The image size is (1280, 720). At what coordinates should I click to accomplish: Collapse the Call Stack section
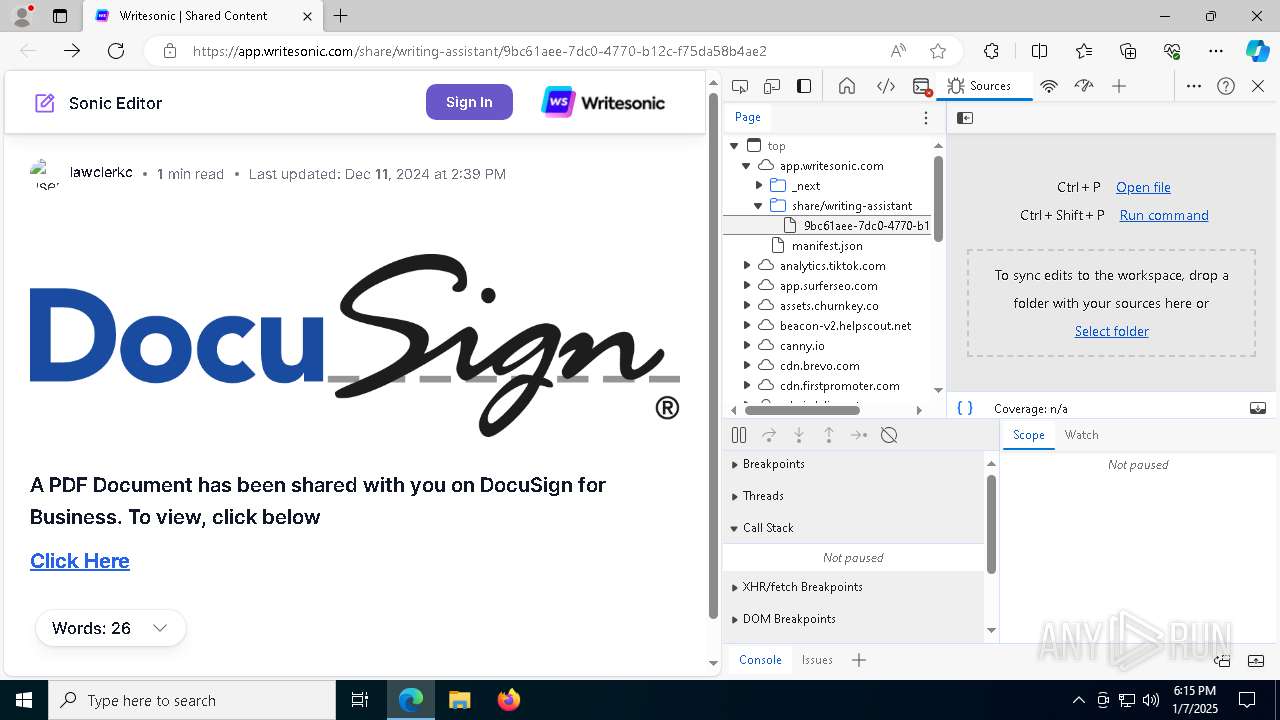[855, 528]
